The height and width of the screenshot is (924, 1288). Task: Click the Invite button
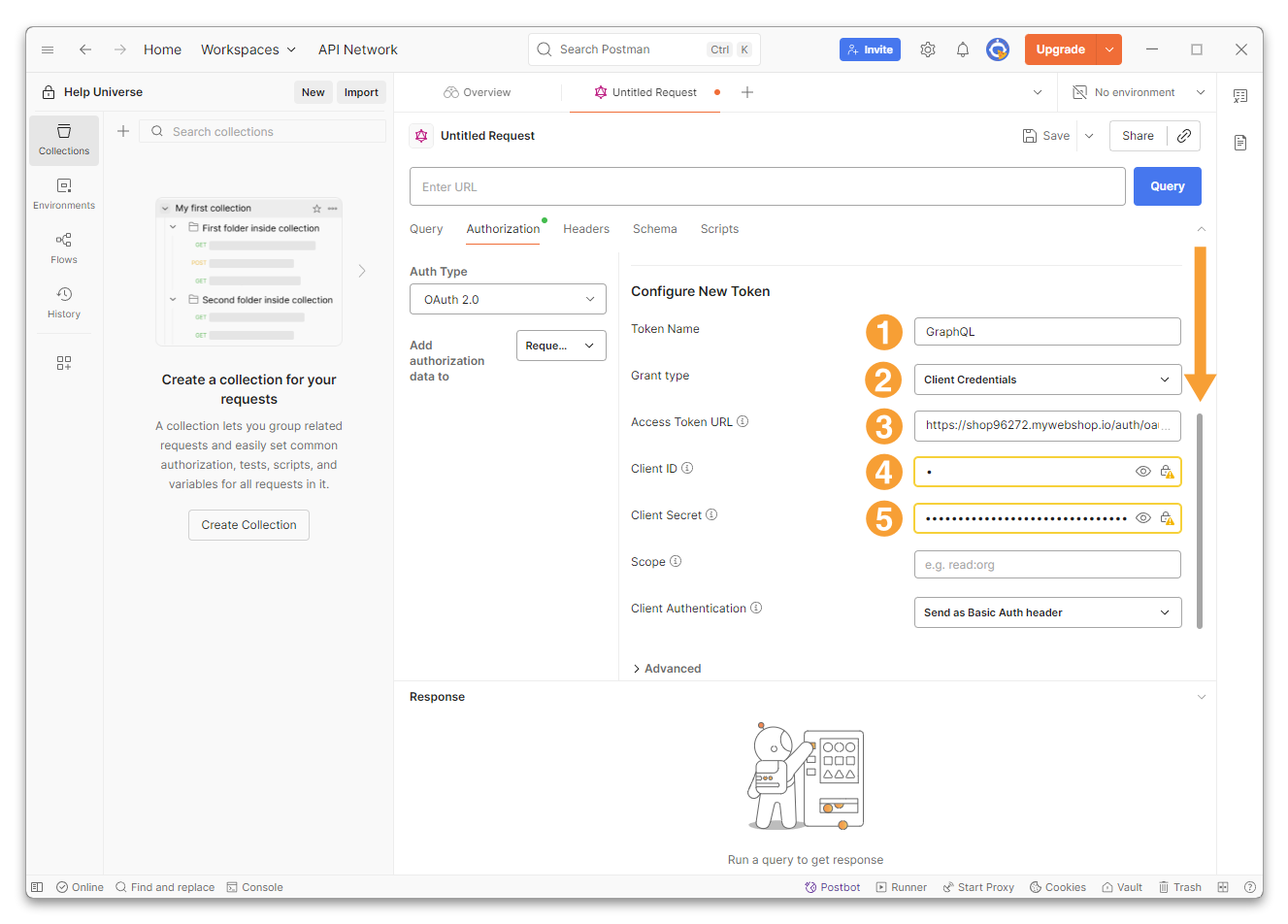pyautogui.click(x=870, y=49)
